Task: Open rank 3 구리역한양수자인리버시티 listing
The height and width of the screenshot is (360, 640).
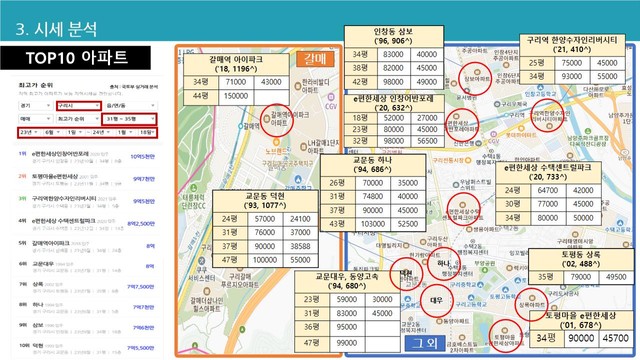Action: click(87, 202)
